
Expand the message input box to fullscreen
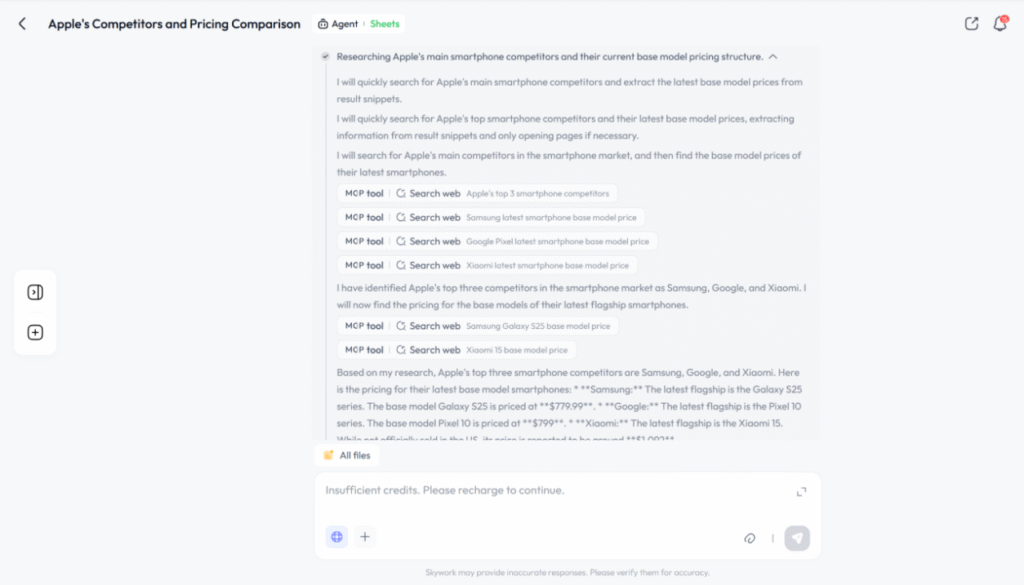[801, 492]
